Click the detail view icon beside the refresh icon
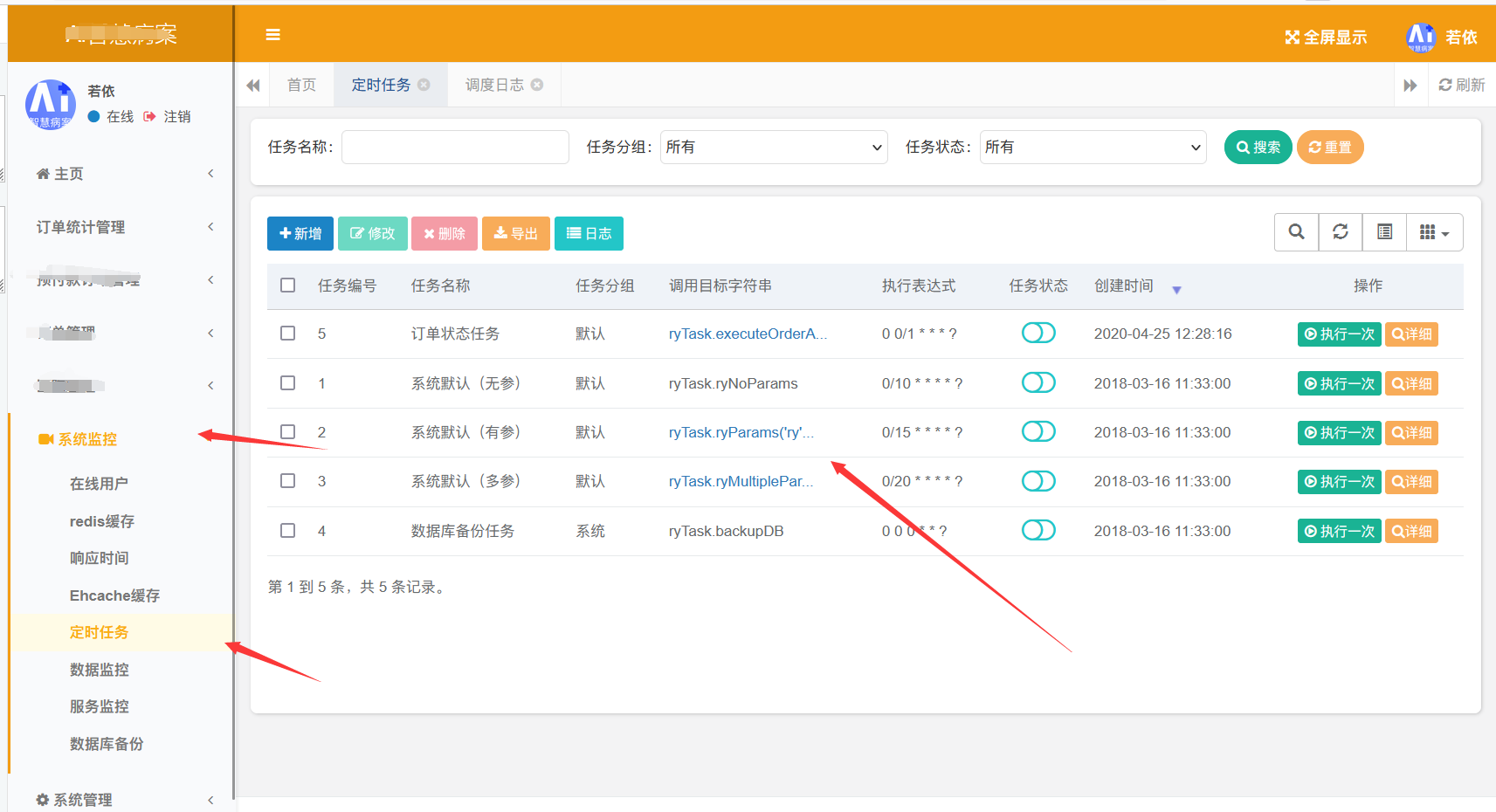The image size is (1496, 812). point(1384,232)
